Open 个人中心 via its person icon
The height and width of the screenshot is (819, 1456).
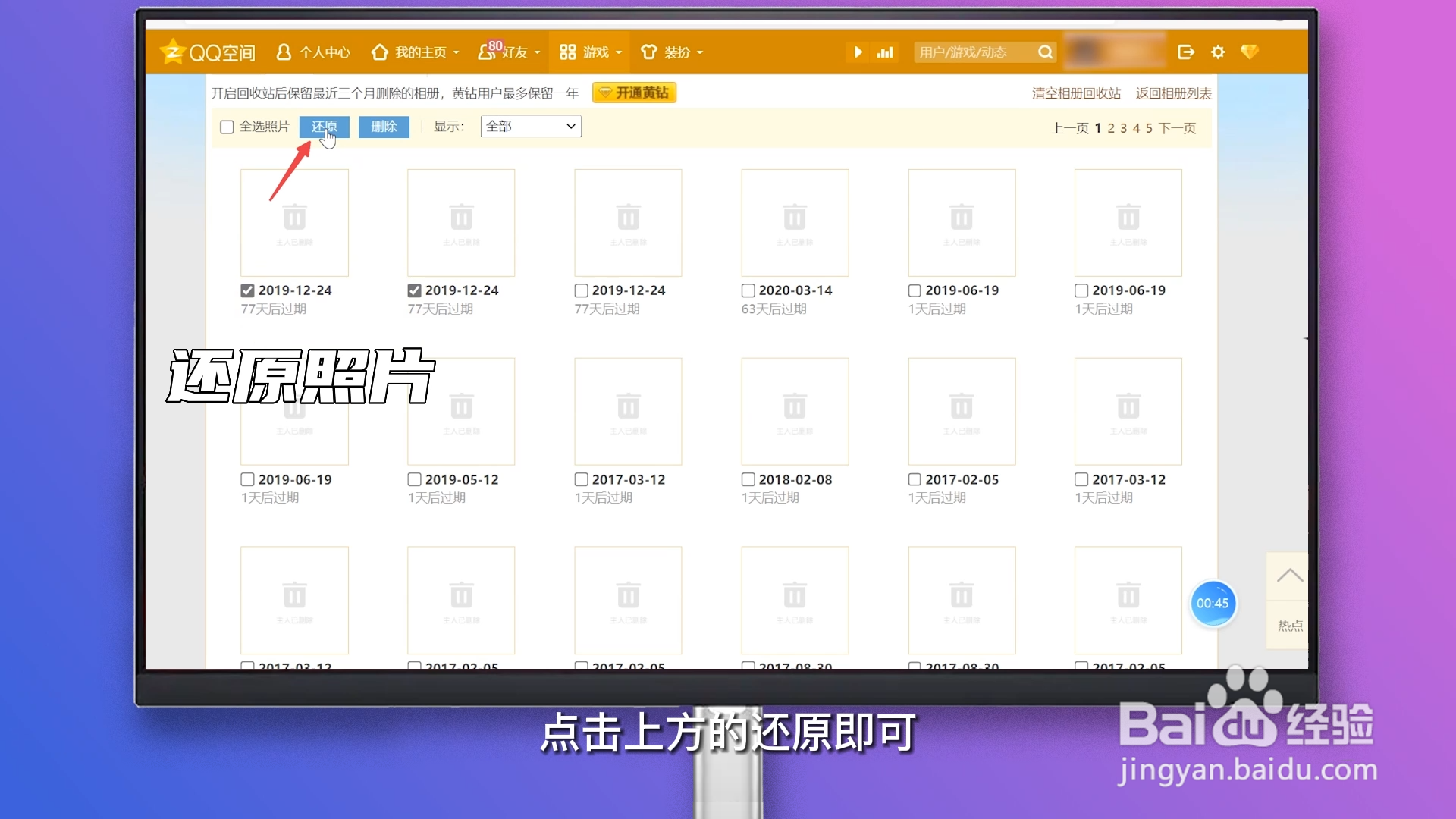tap(284, 52)
